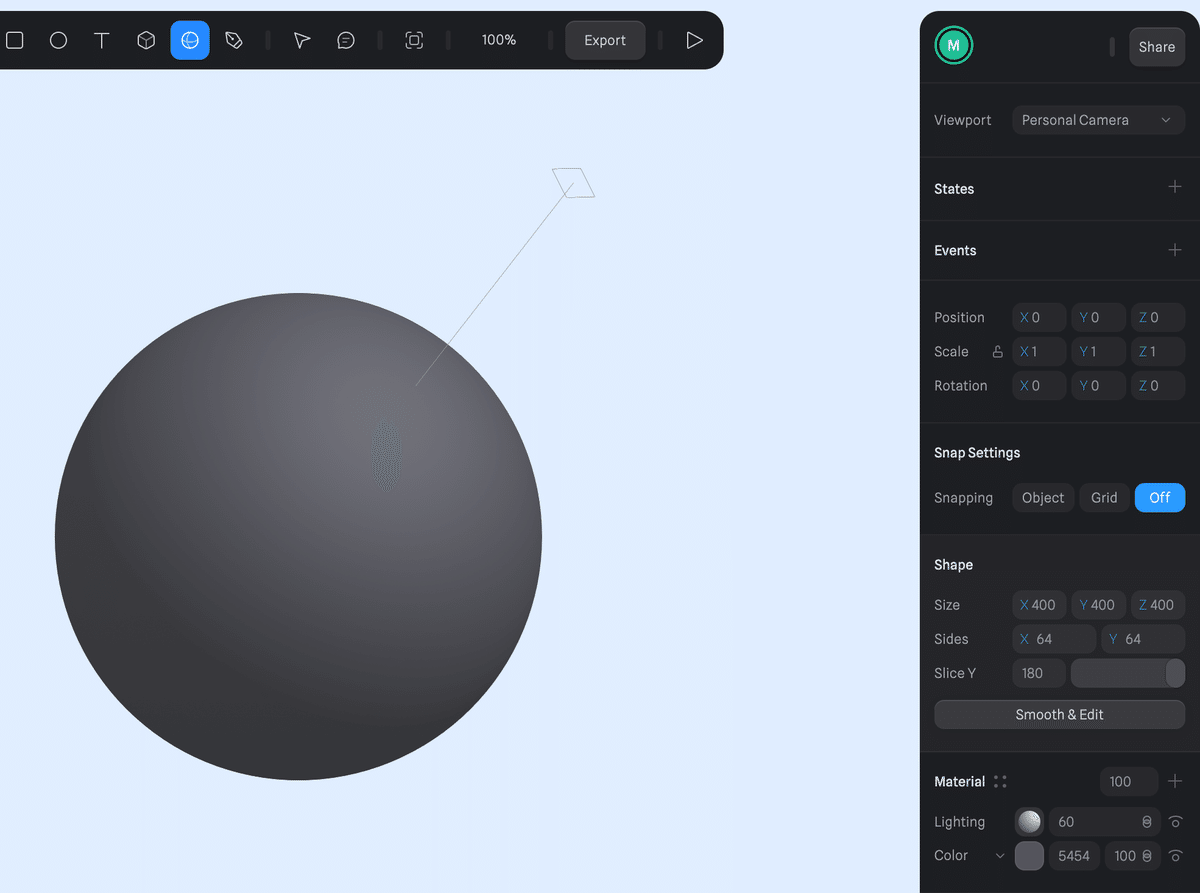Select the Rectangle tool
The image size is (1200, 893).
coord(15,40)
